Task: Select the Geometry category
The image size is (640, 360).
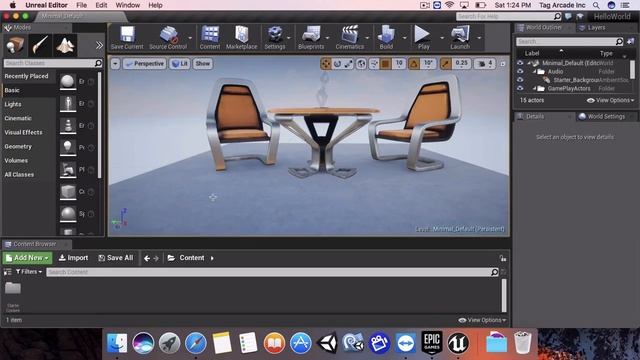Action: pyautogui.click(x=29, y=146)
